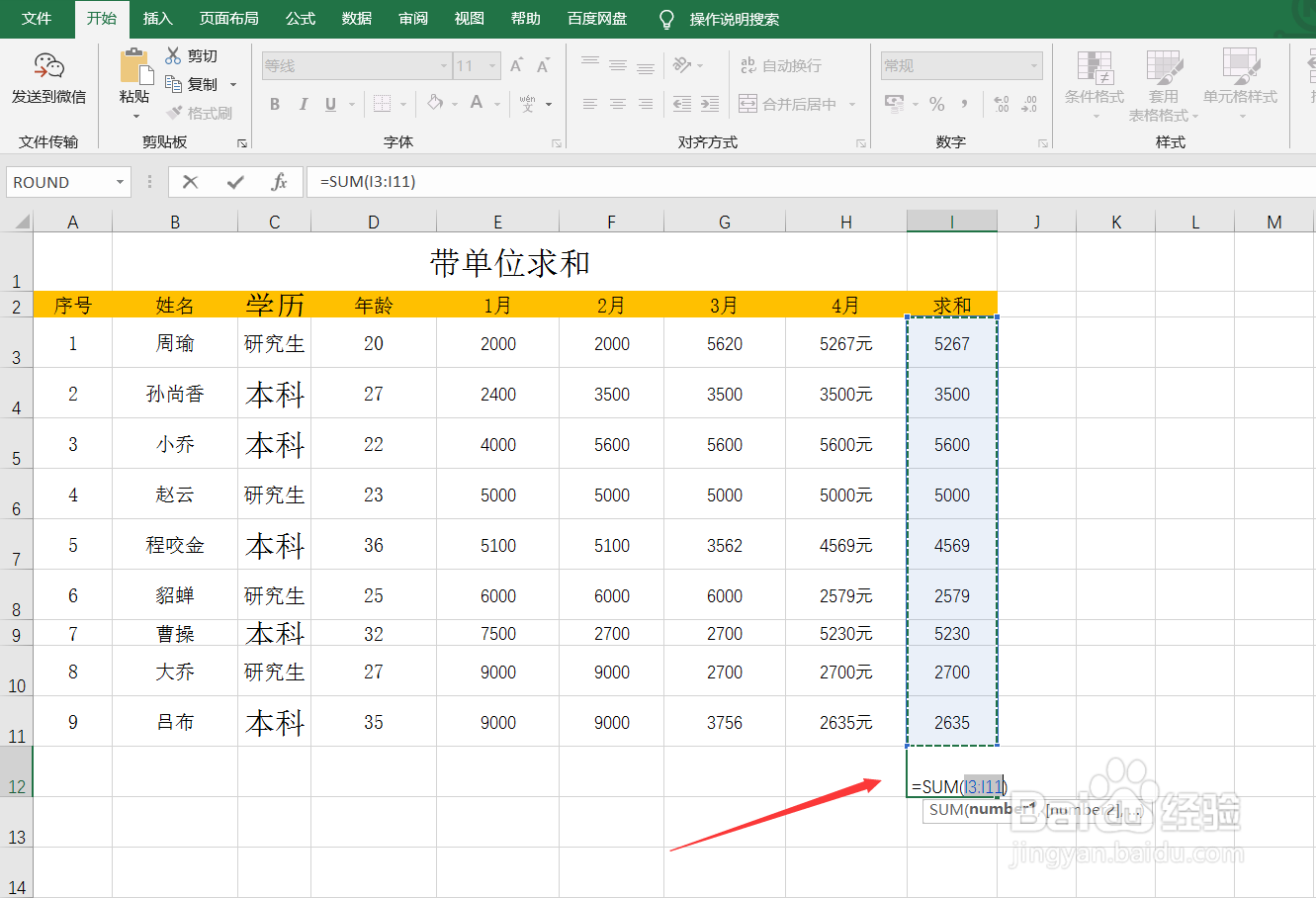1316x898 pixels.
Task: Open the 文件 File tab
Action: coord(37,19)
